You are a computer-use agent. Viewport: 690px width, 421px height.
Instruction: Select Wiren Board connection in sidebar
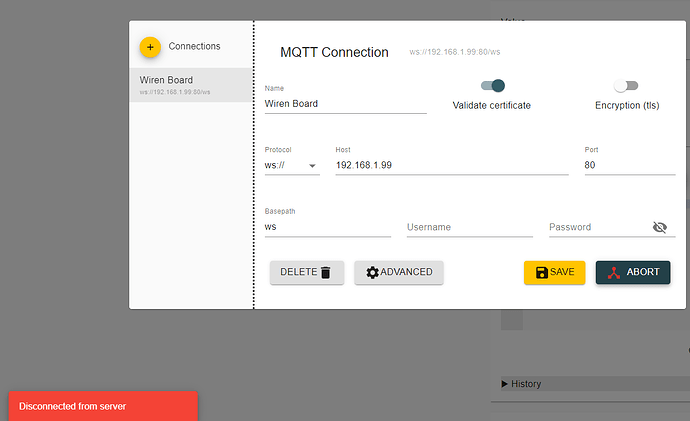point(190,85)
